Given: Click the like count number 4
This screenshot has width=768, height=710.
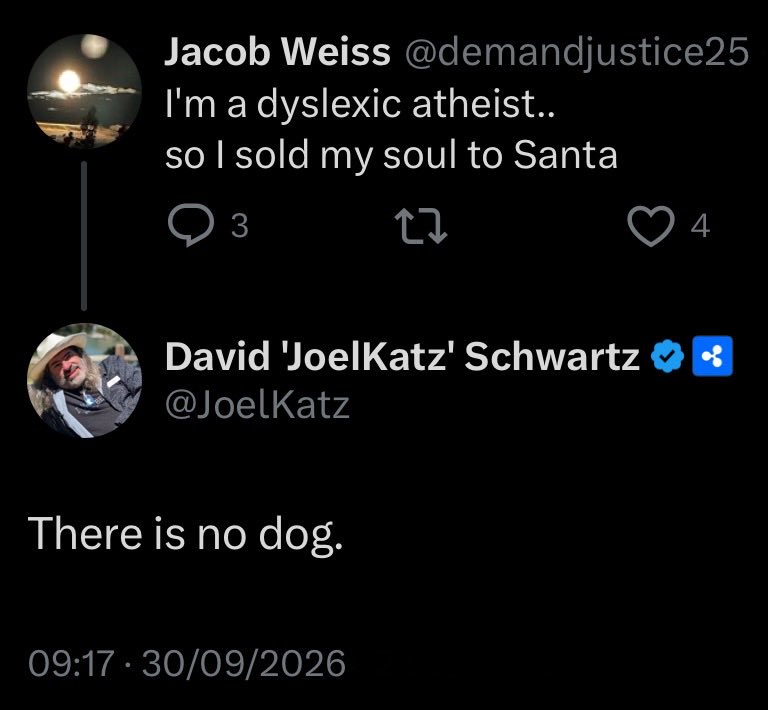Looking at the screenshot, I should 700,226.
